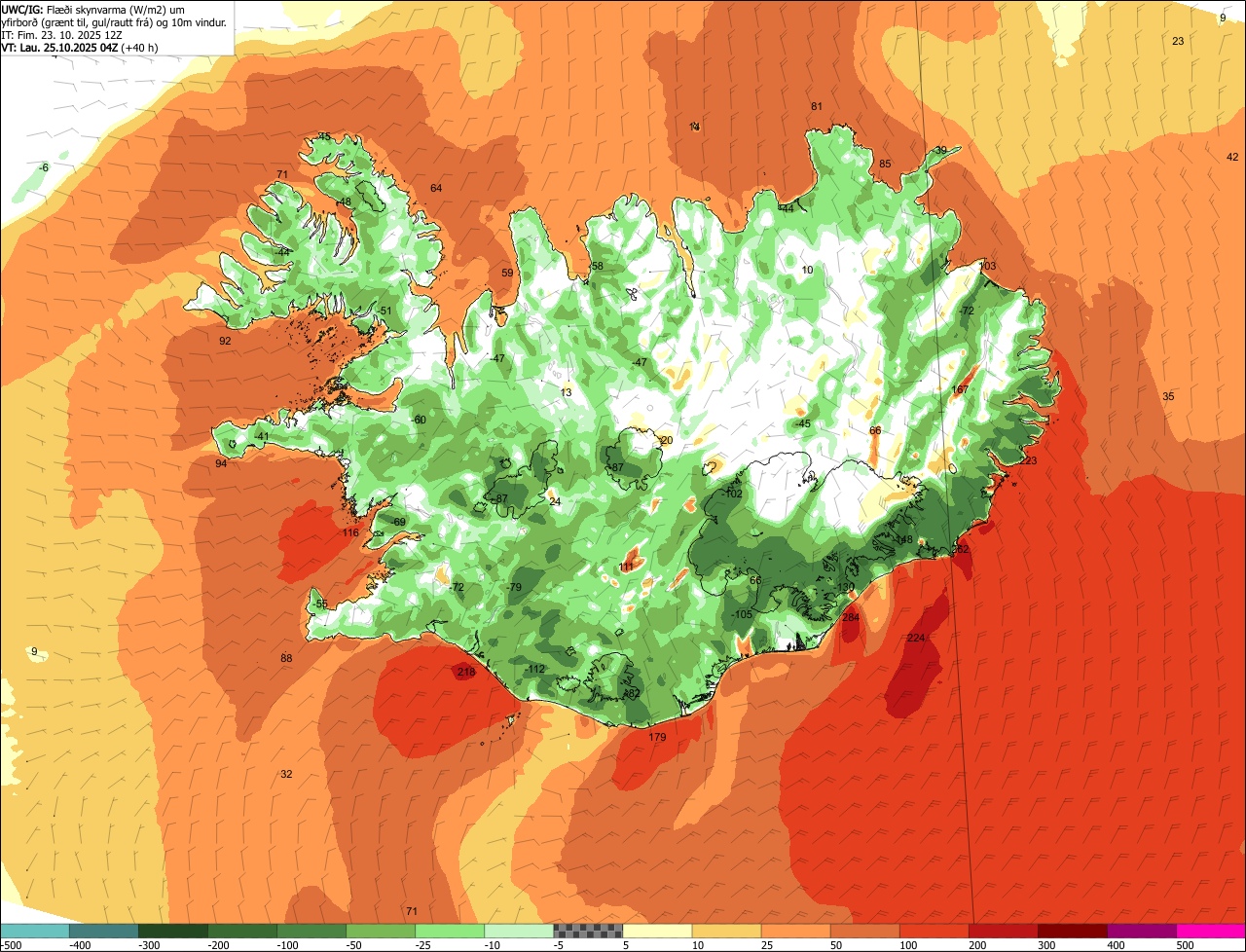Image resolution: width=1246 pixels, height=952 pixels.
Task: Click the flux value 88 southwest of Reykjanes
Action: tap(286, 658)
